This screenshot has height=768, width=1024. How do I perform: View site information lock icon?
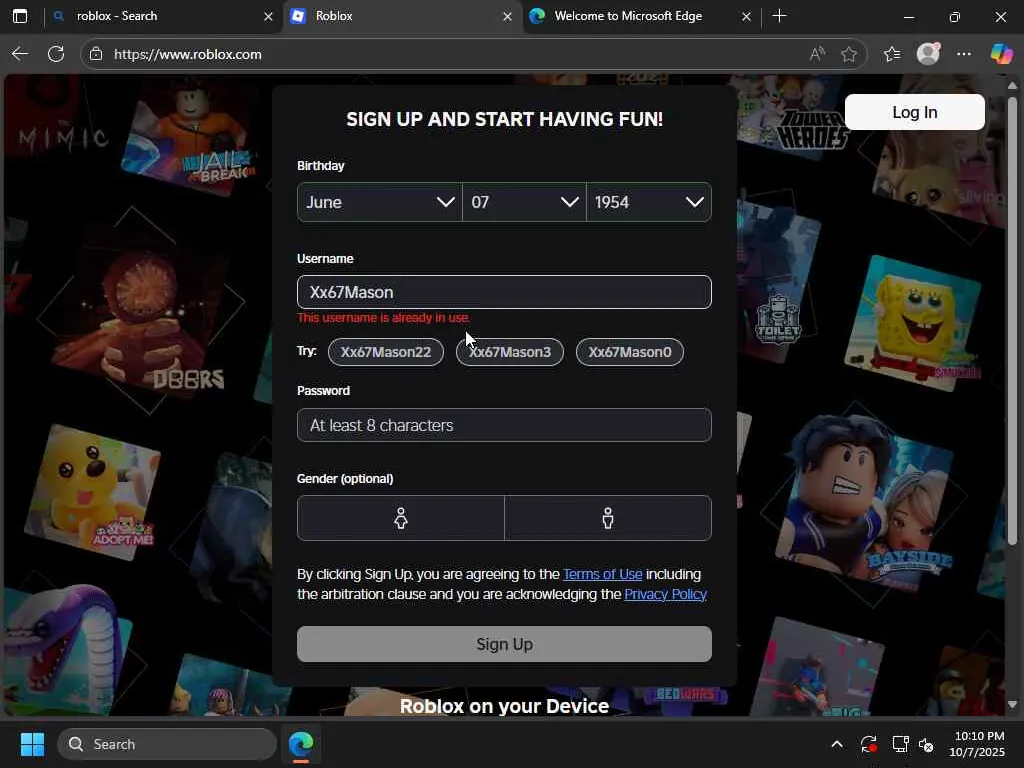[x=96, y=54]
